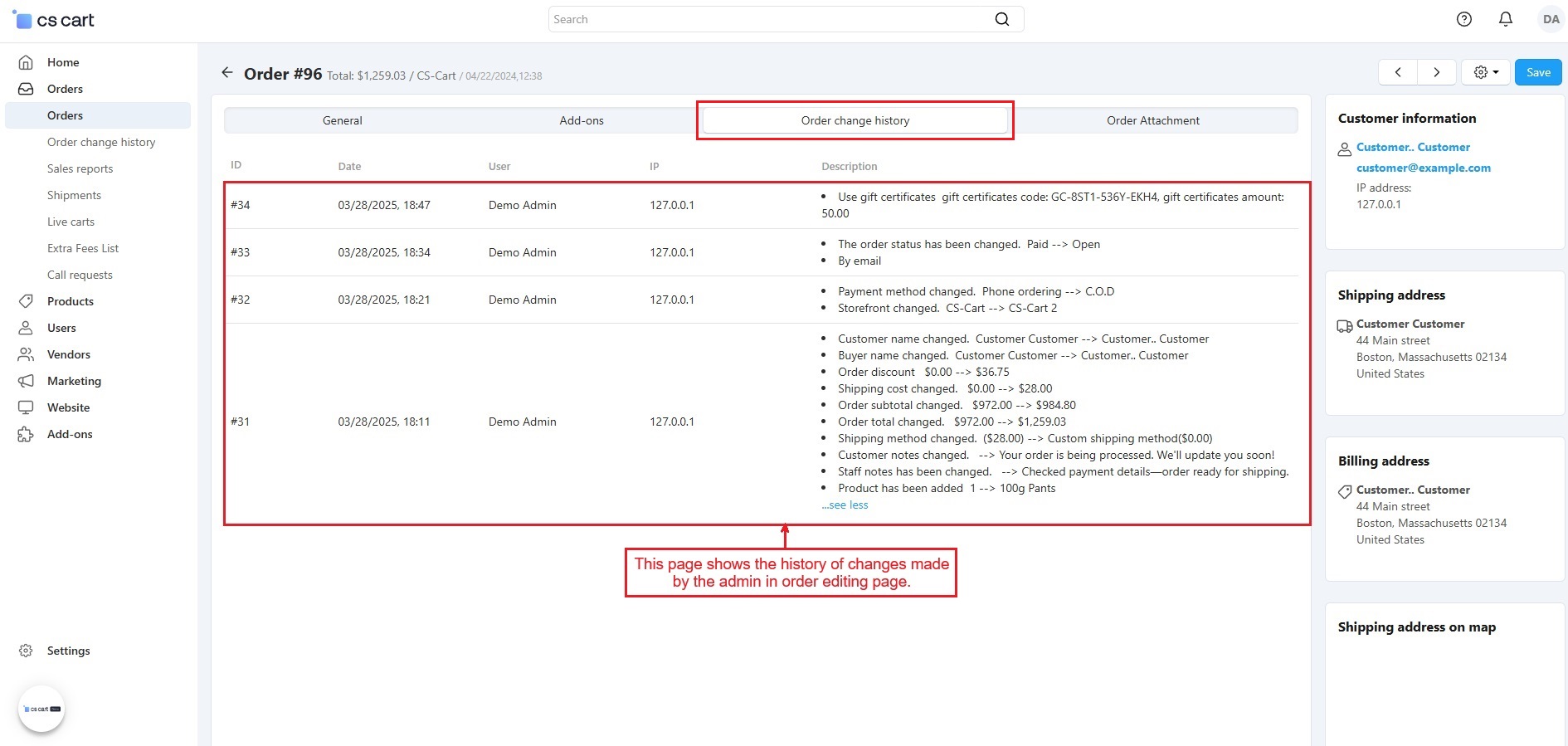1568x746 pixels.
Task: Open Settings in the sidebar
Action: tap(68, 651)
